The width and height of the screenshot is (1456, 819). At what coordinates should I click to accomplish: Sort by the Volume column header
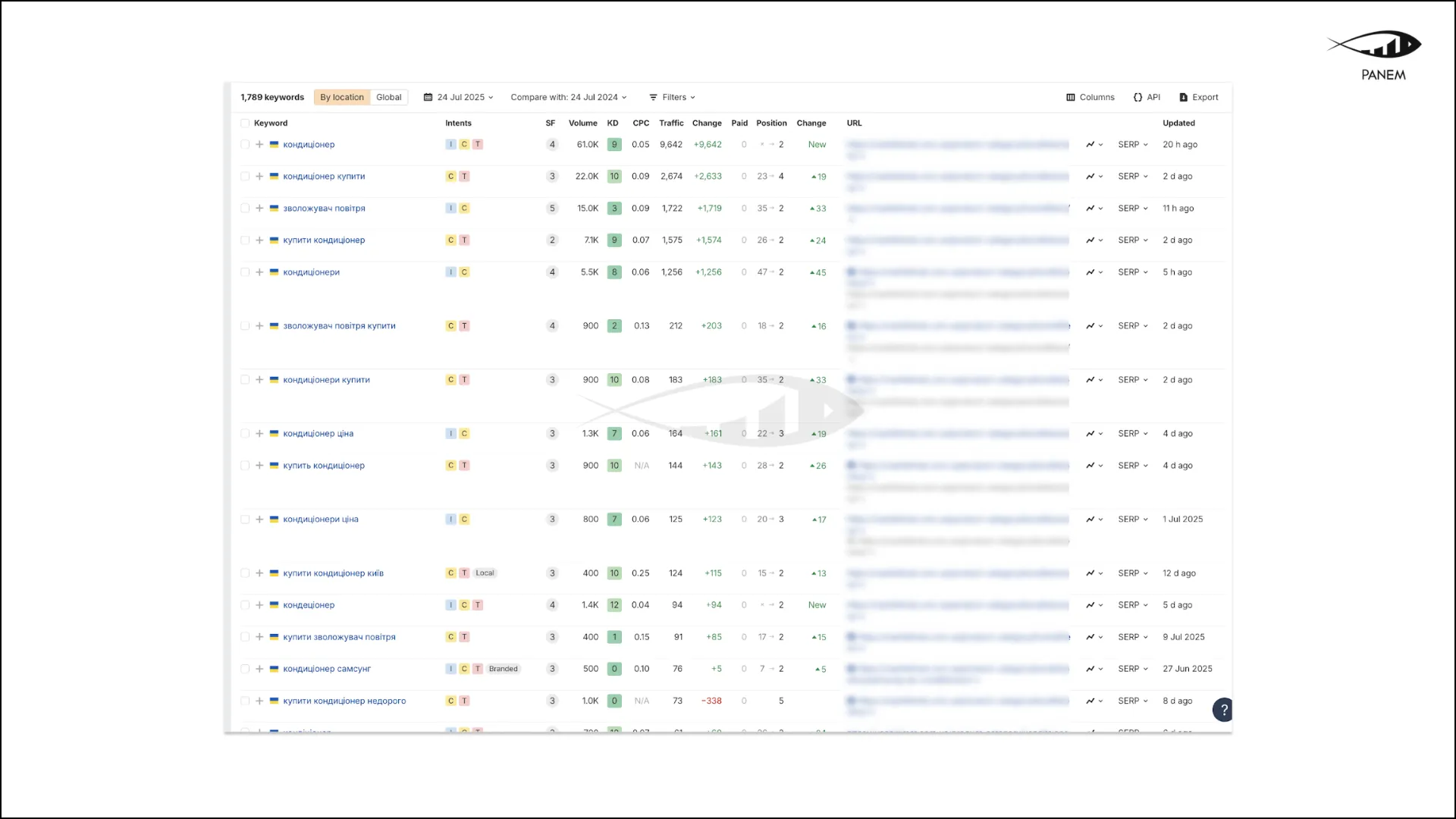[x=582, y=123]
